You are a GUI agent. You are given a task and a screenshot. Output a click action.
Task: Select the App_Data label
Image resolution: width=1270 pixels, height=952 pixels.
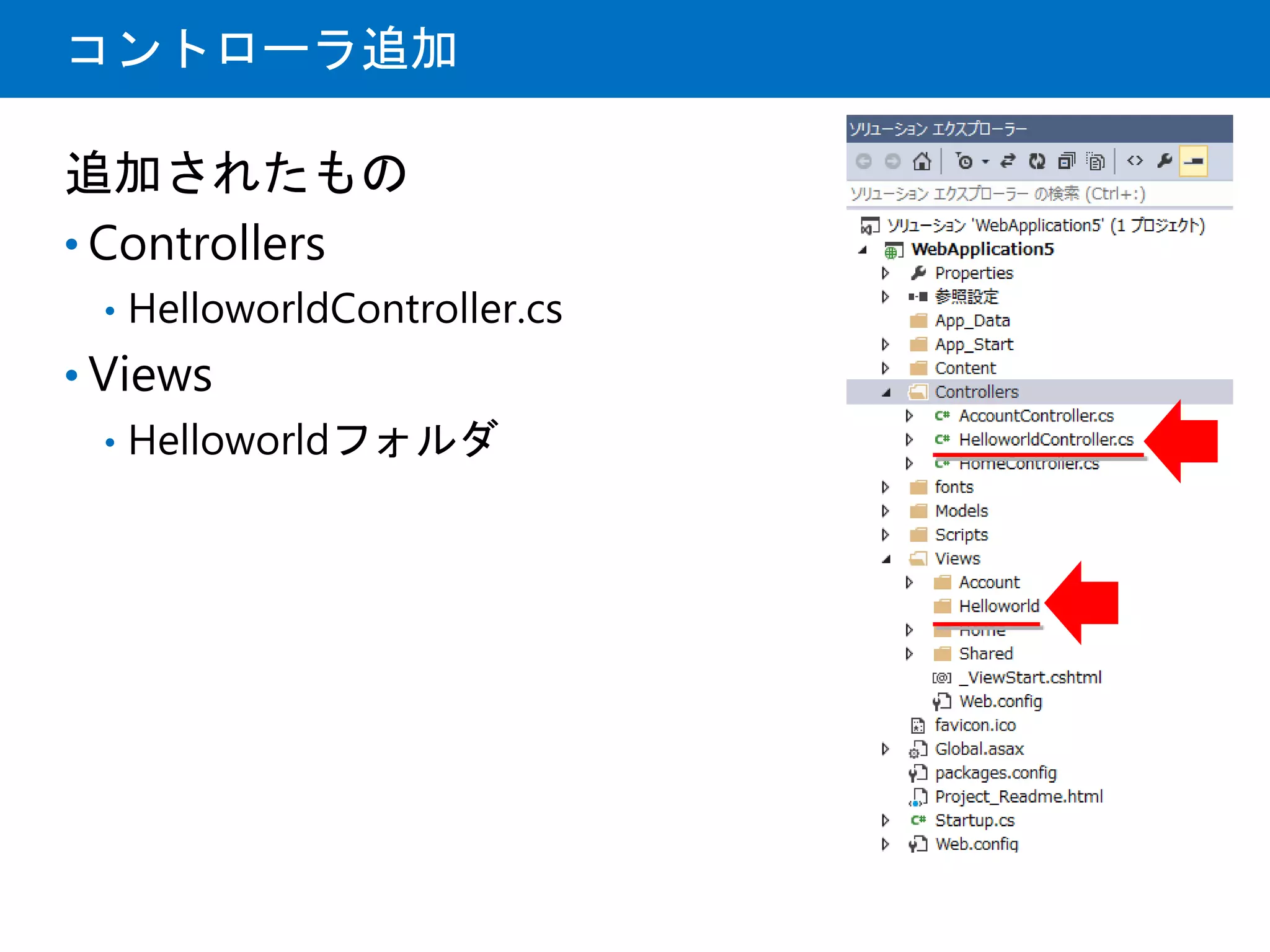(972, 321)
